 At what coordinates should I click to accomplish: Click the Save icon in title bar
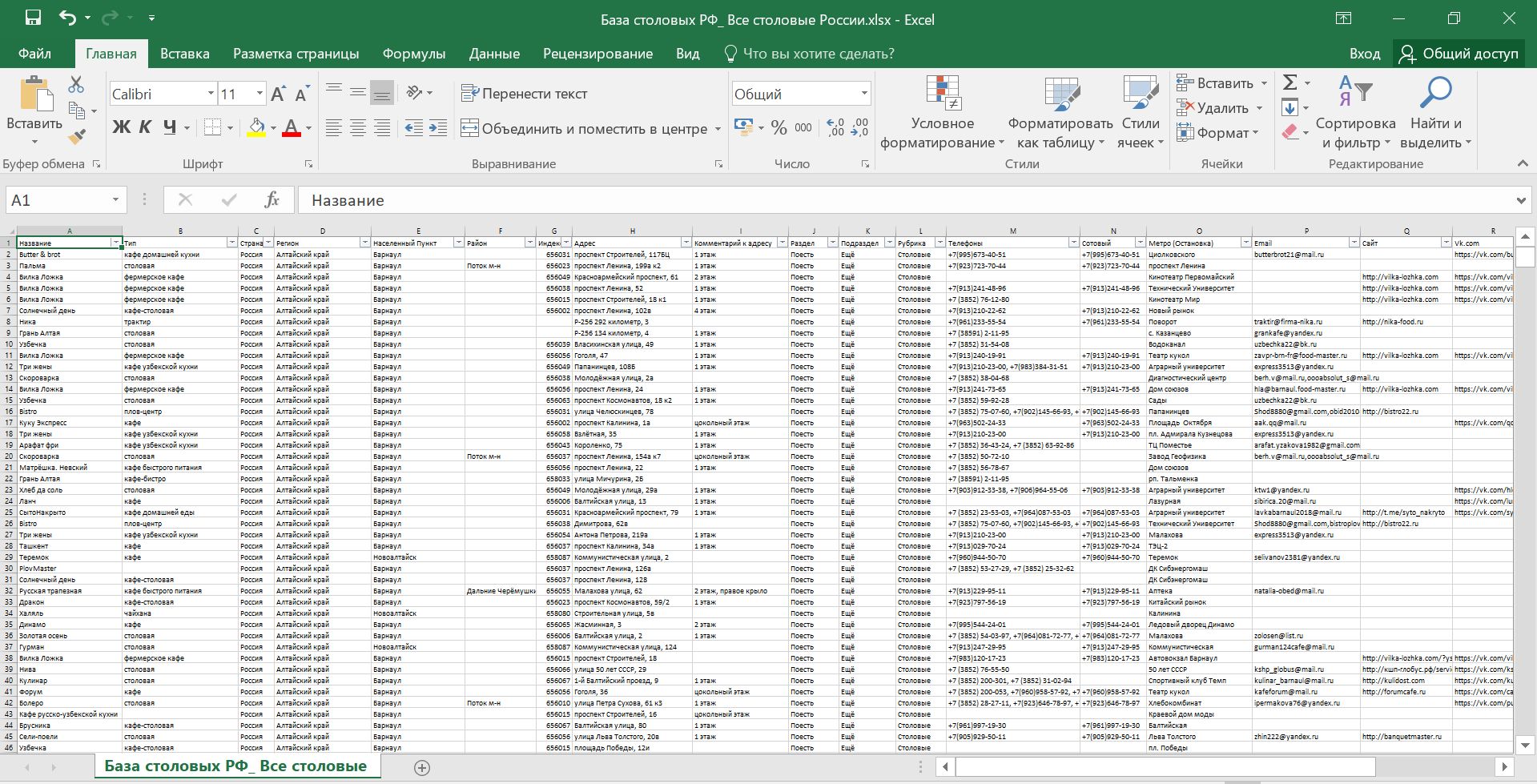tap(33, 18)
